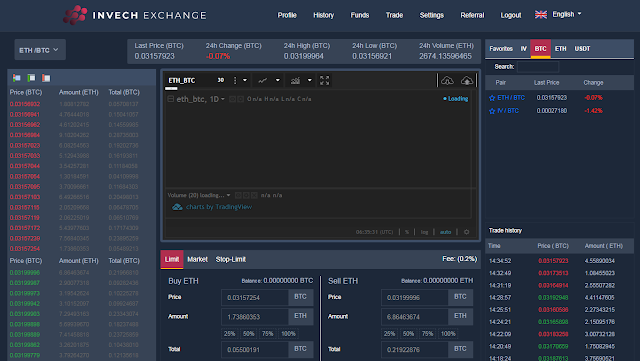Open eth_btc, 1D legend dropdown
640x361 pixels.
(x=222, y=99)
